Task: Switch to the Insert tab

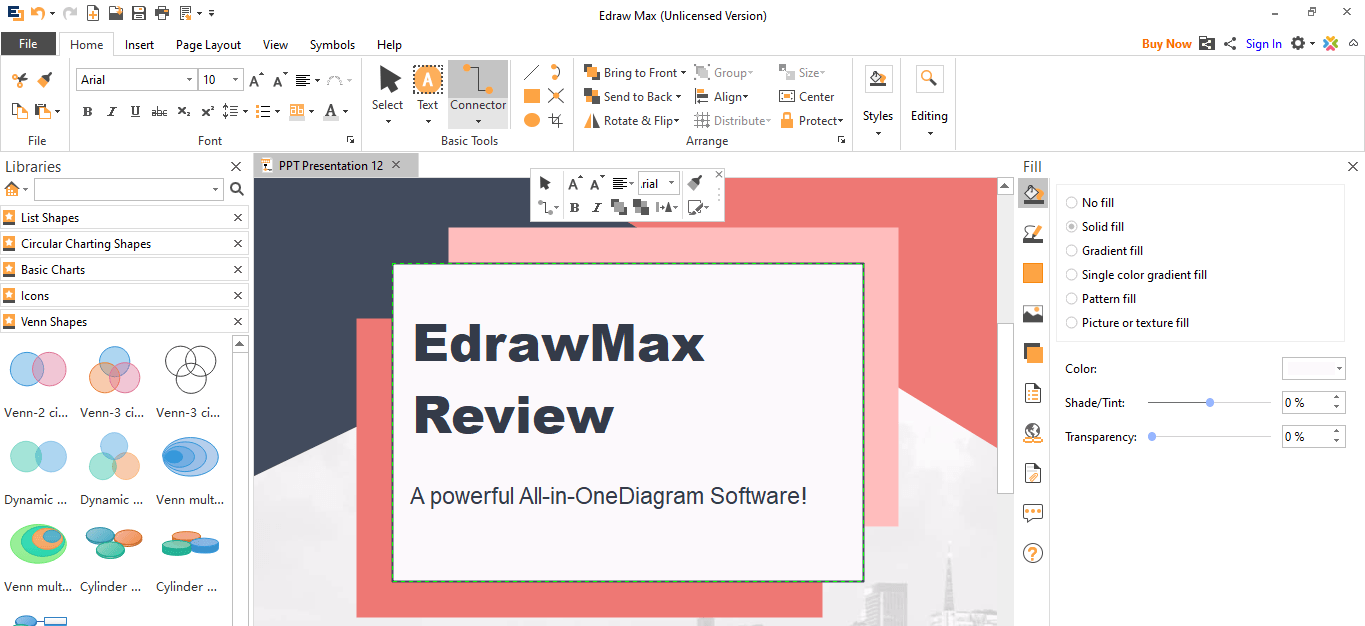Action: coord(139,45)
